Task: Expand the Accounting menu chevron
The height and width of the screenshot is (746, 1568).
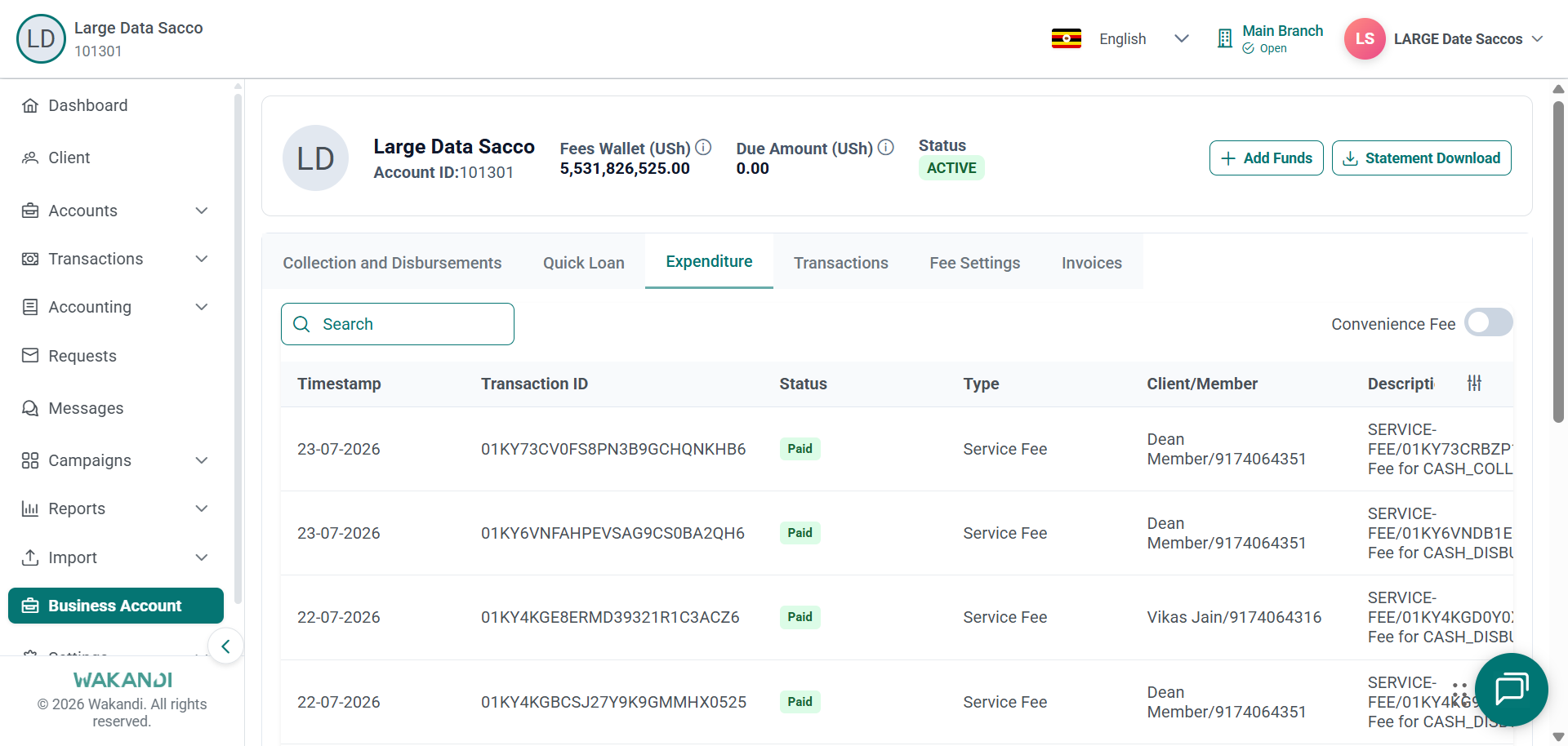Action: click(202, 307)
